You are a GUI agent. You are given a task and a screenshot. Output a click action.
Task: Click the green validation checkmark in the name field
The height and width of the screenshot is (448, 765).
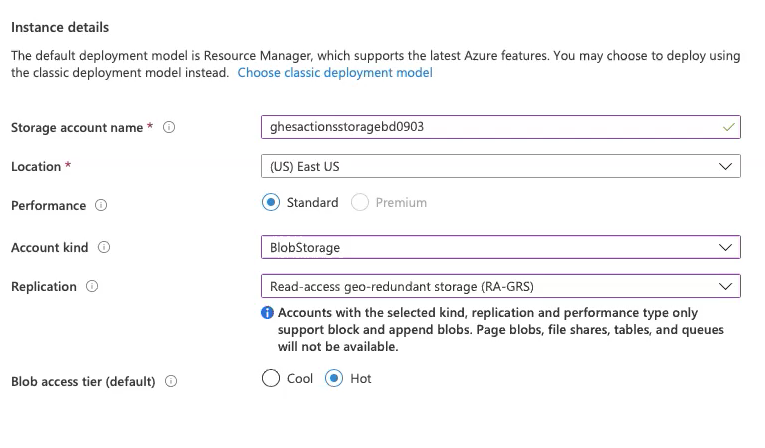point(729,128)
